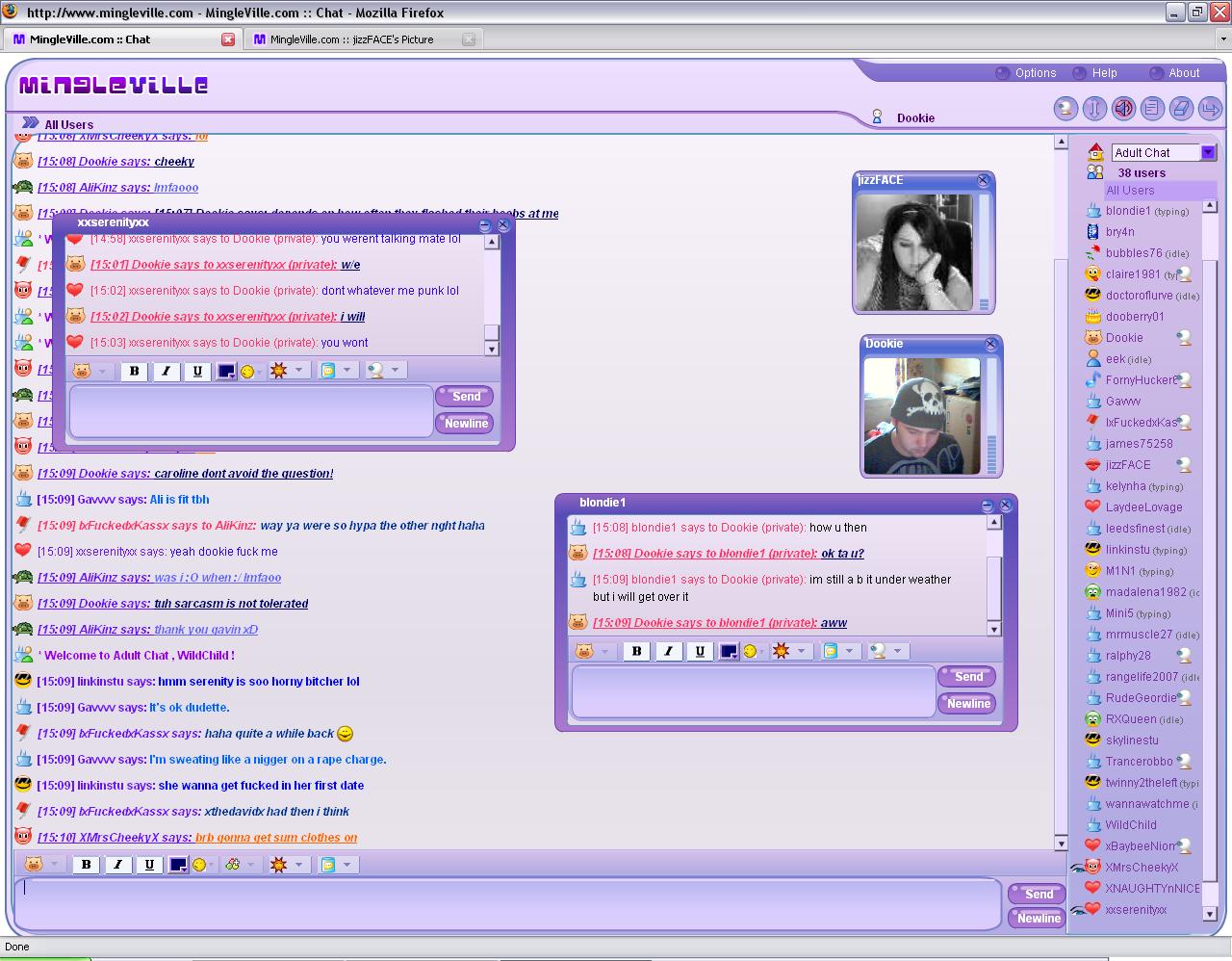Minimize the xxserenityxx private chat window
Viewport: 1232px width, 961px height.
click(485, 225)
